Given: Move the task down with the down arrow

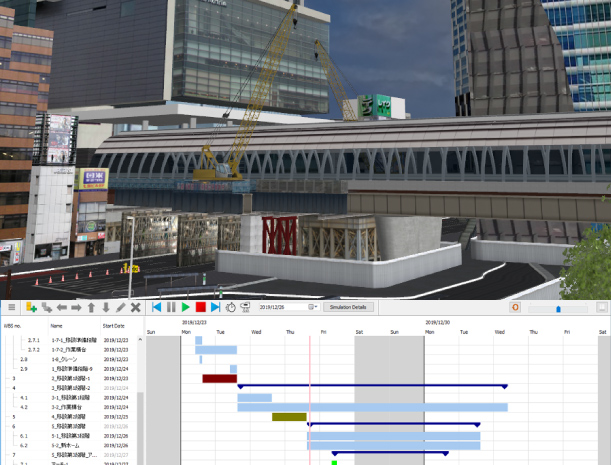Looking at the screenshot, I should pyautogui.click(x=106, y=307).
